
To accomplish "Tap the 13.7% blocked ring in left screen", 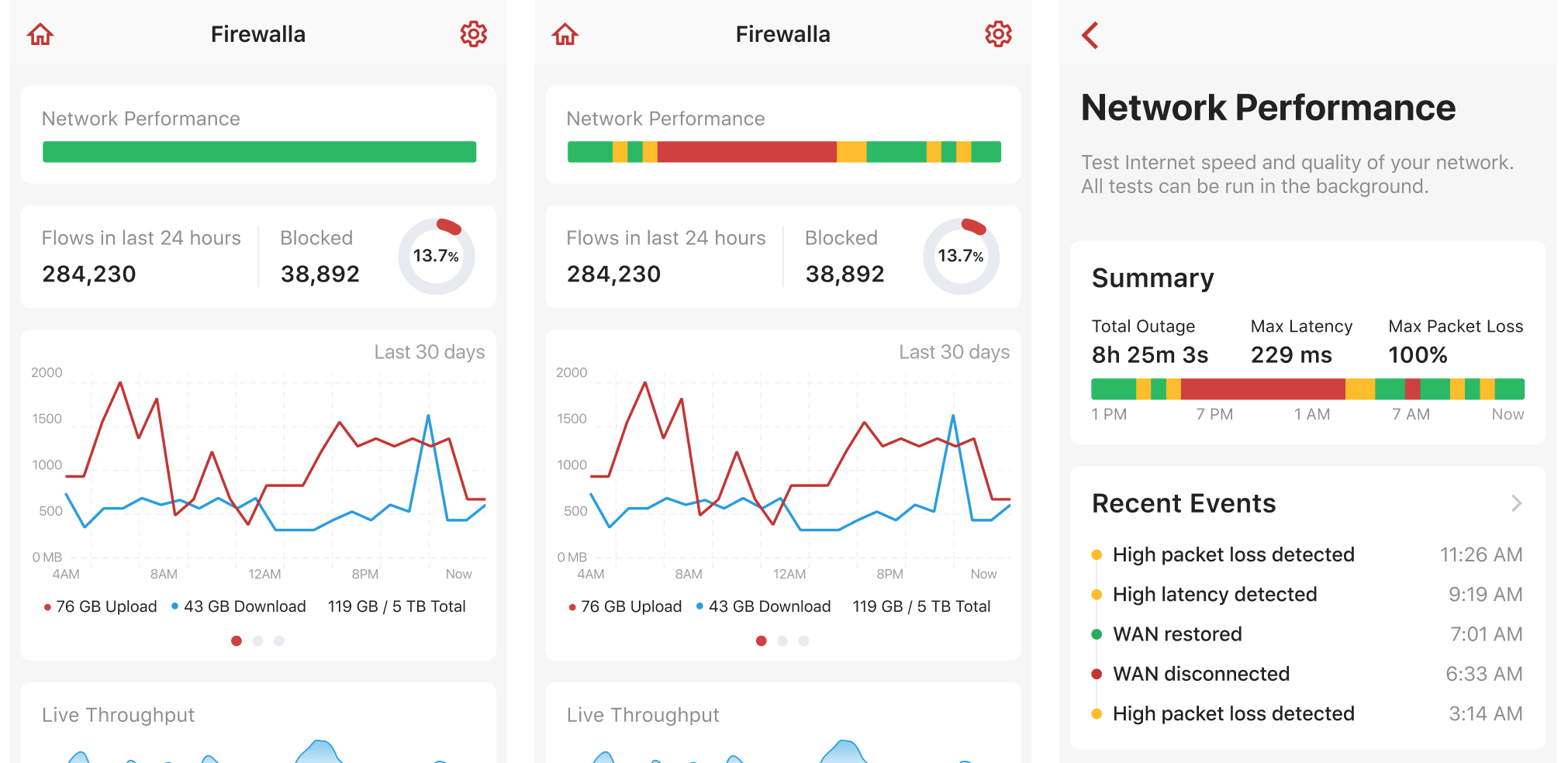I will [x=436, y=257].
